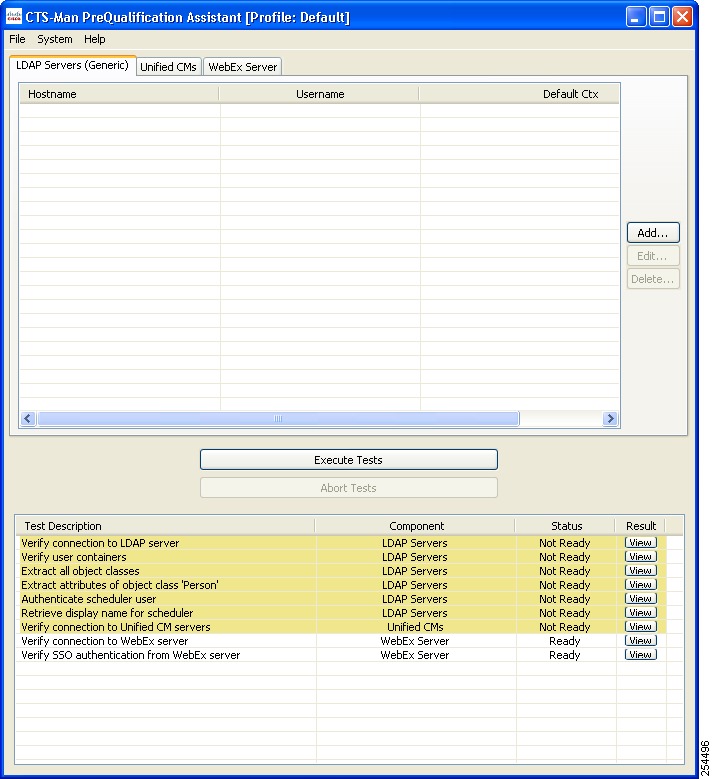Image resolution: width=712 pixels, height=779 pixels.
Task: Minimize the PreQualification Assistant window
Action: coord(636,17)
